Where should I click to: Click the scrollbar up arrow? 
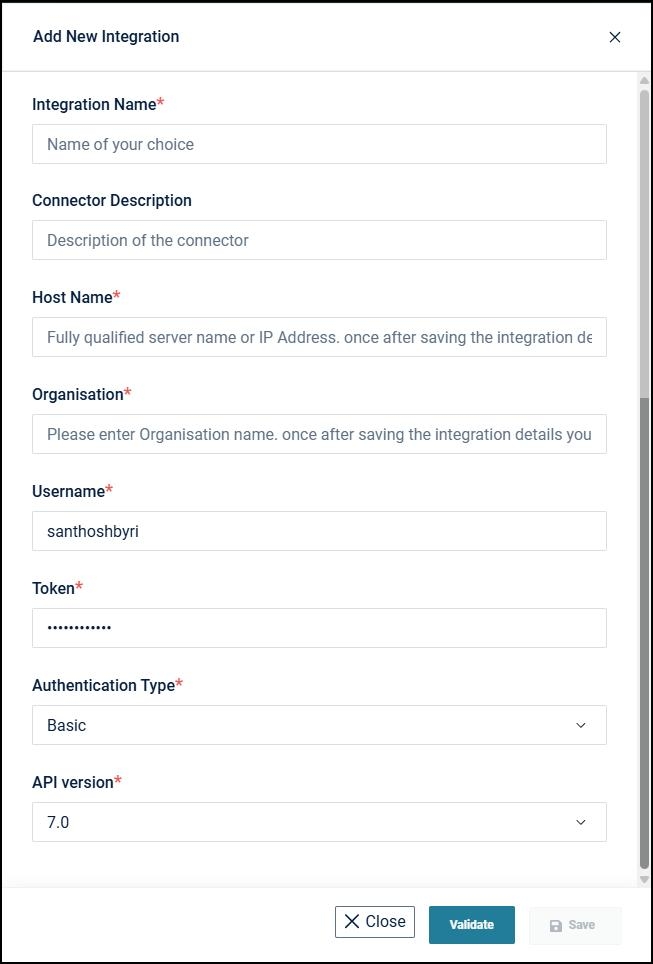pos(644,82)
